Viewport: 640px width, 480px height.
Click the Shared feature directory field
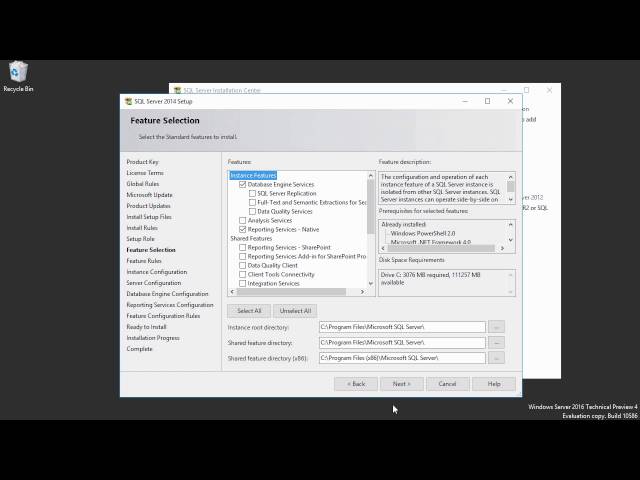coord(402,342)
